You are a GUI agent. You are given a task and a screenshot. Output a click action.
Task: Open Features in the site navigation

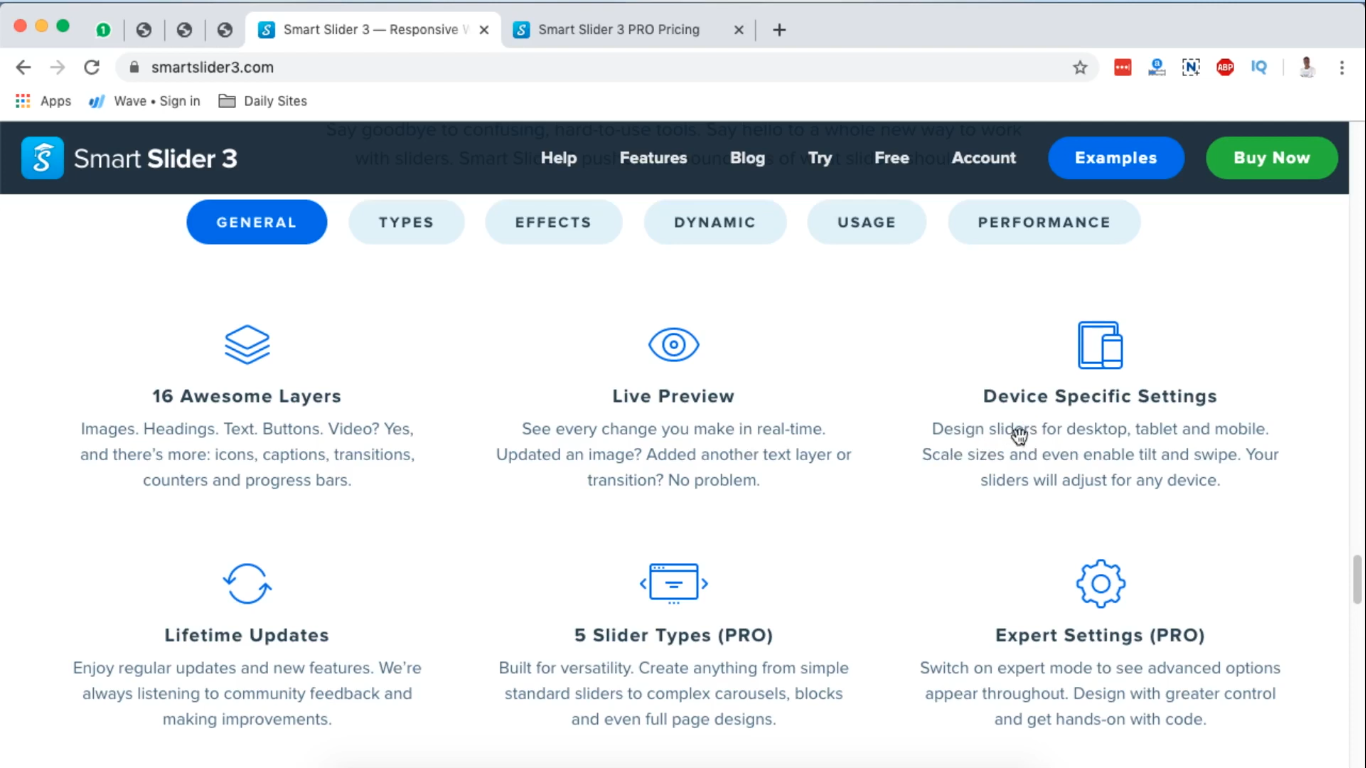(653, 158)
